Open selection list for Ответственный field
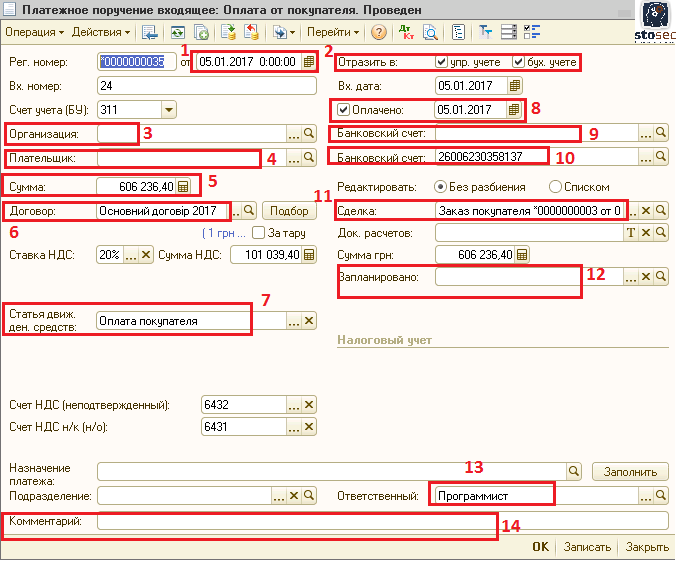Image resolution: width=679 pixels, height=561 pixels. point(646,496)
